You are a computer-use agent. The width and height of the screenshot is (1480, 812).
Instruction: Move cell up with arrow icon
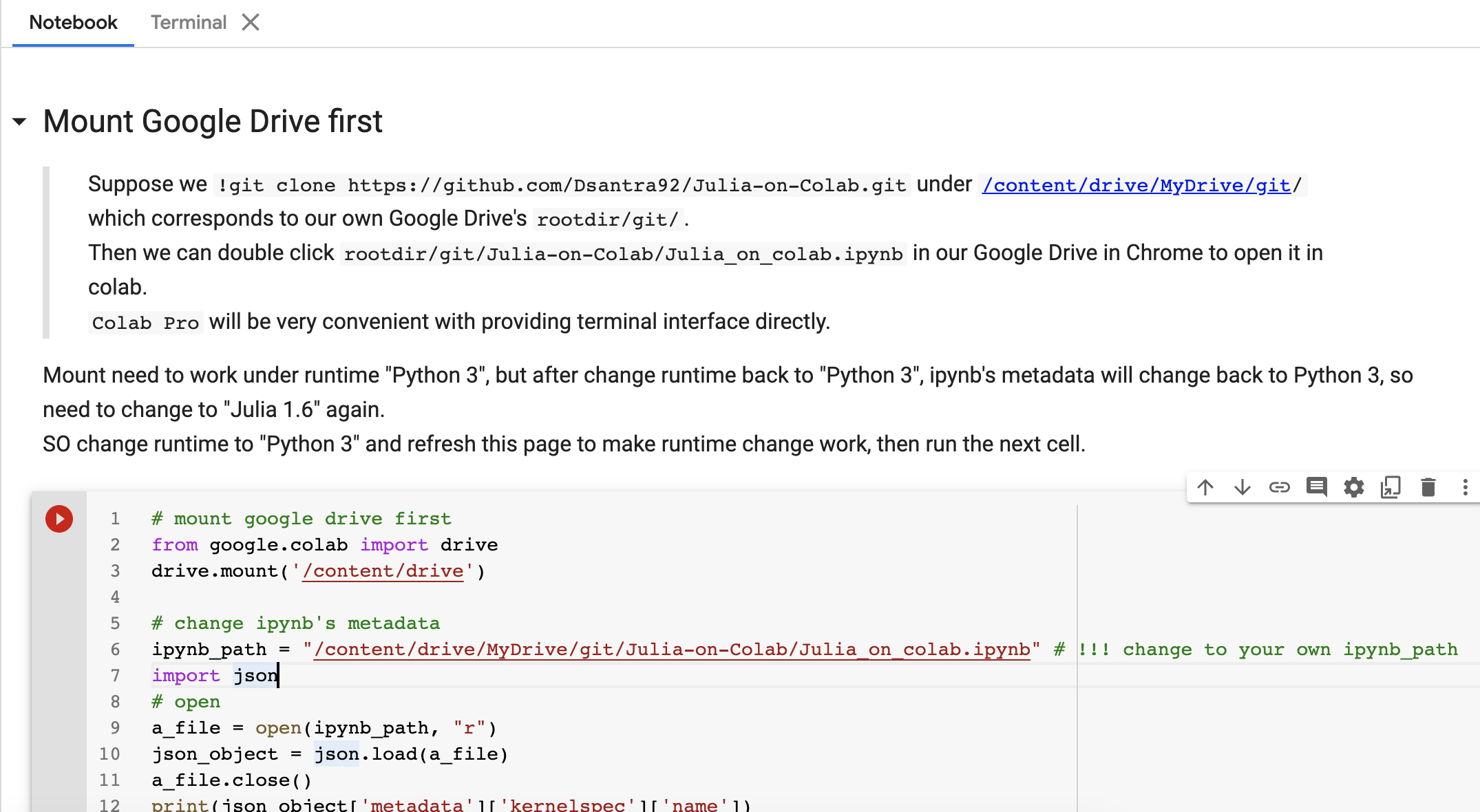click(1205, 488)
